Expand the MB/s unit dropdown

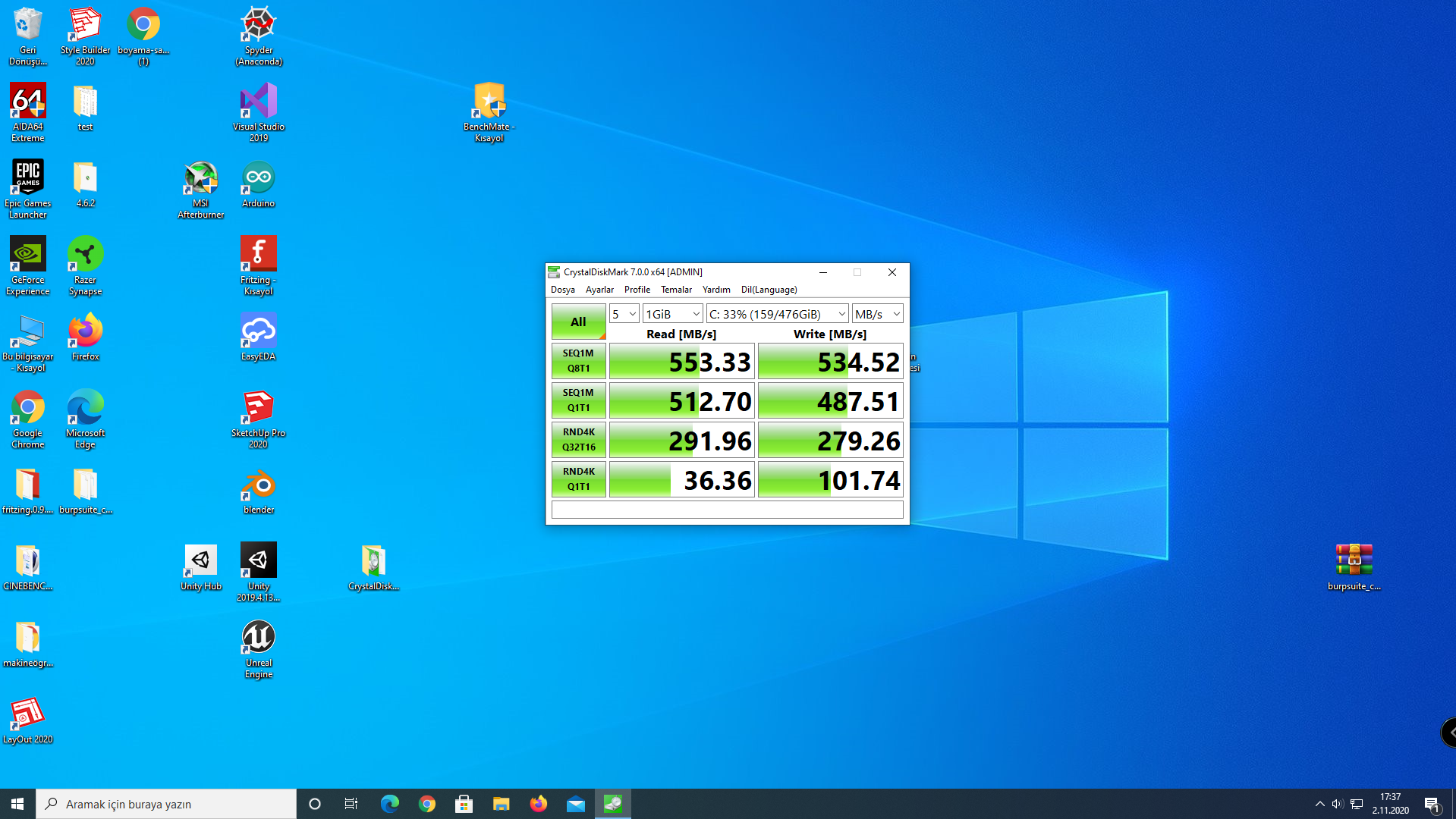(877, 314)
